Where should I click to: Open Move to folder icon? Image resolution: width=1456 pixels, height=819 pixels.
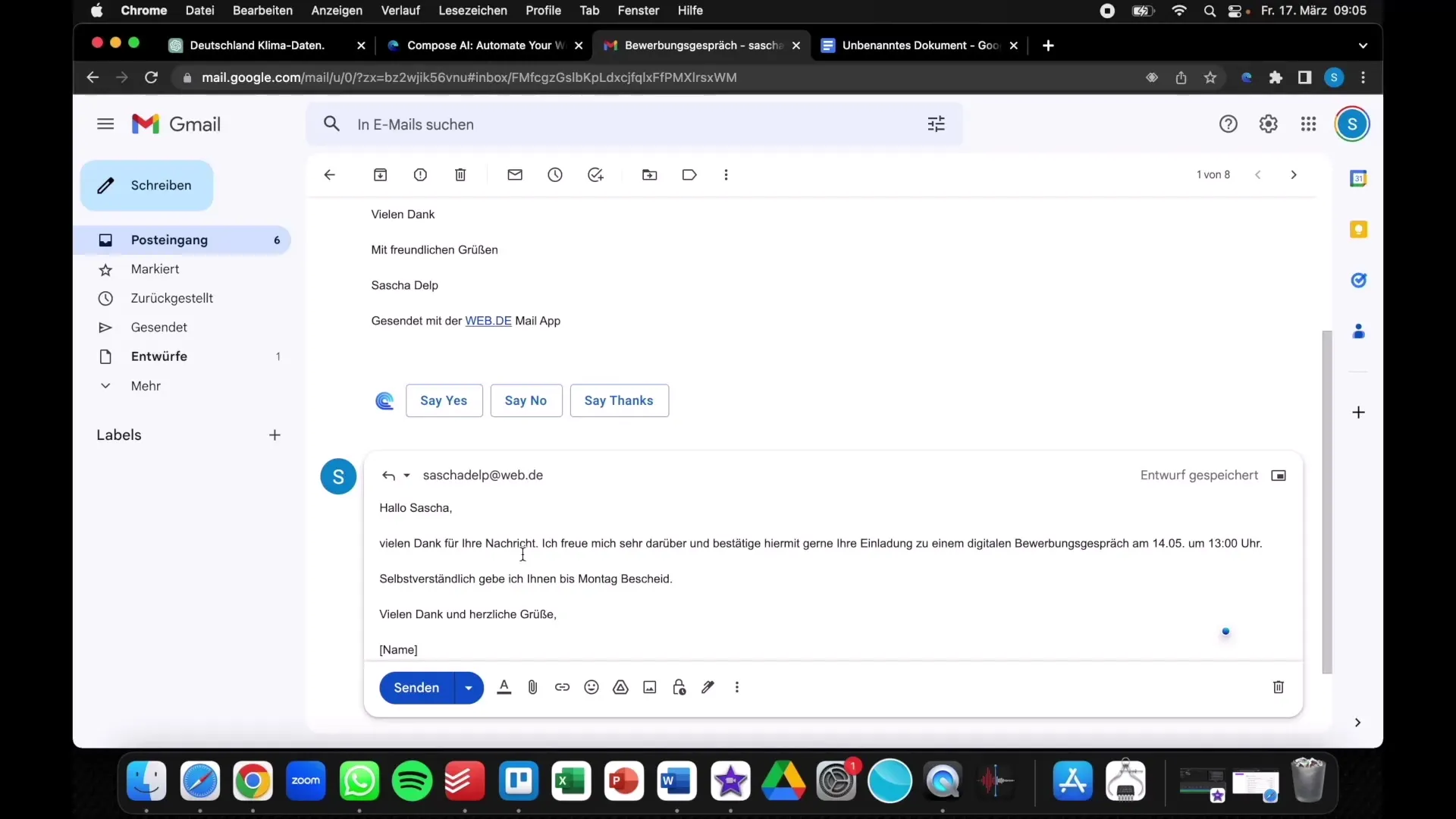(650, 175)
